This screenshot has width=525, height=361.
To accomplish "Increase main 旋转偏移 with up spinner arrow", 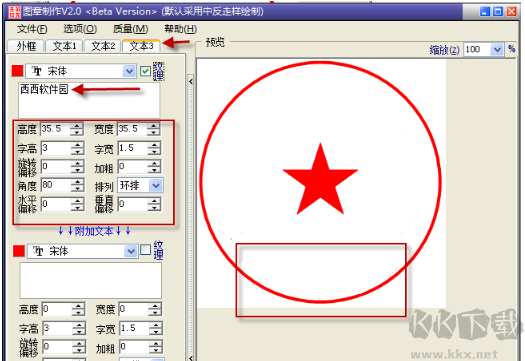I will 78,163.
